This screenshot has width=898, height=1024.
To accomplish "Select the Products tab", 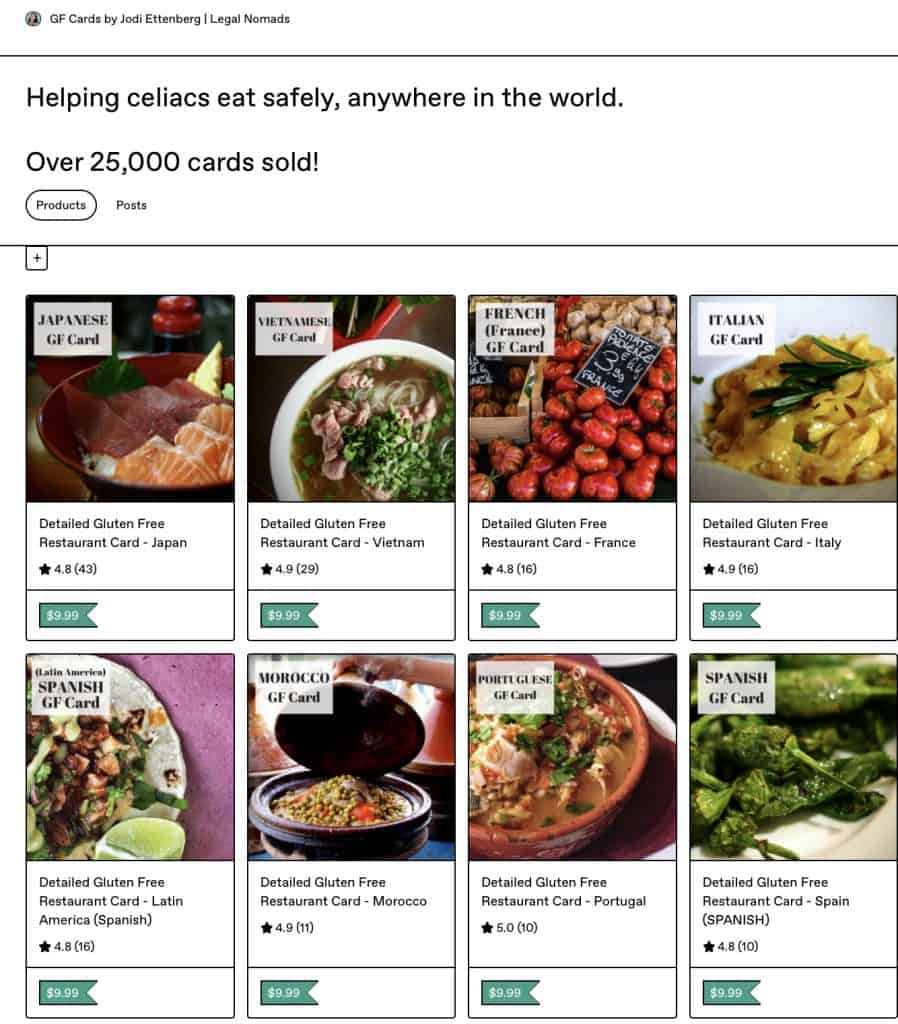I will click(x=60, y=205).
